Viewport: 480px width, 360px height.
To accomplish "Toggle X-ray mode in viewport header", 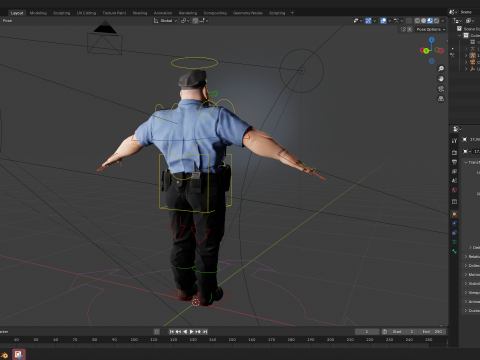I will [409, 21].
